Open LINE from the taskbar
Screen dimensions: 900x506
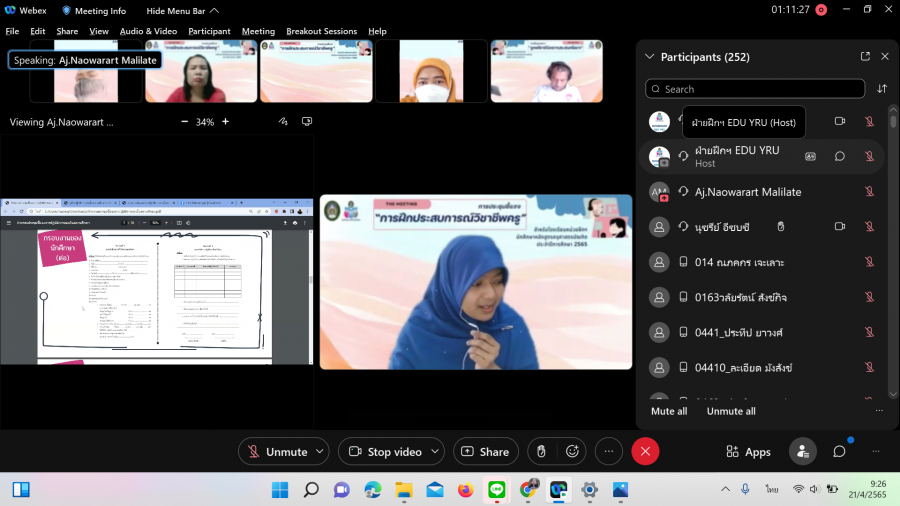(496, 490)
